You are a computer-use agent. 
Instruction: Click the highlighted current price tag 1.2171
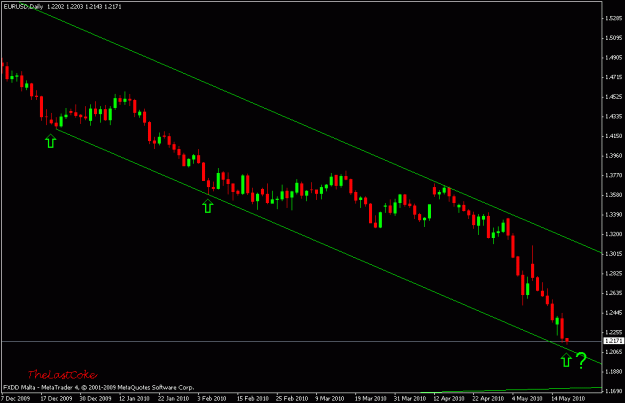[x=613, y=341]
